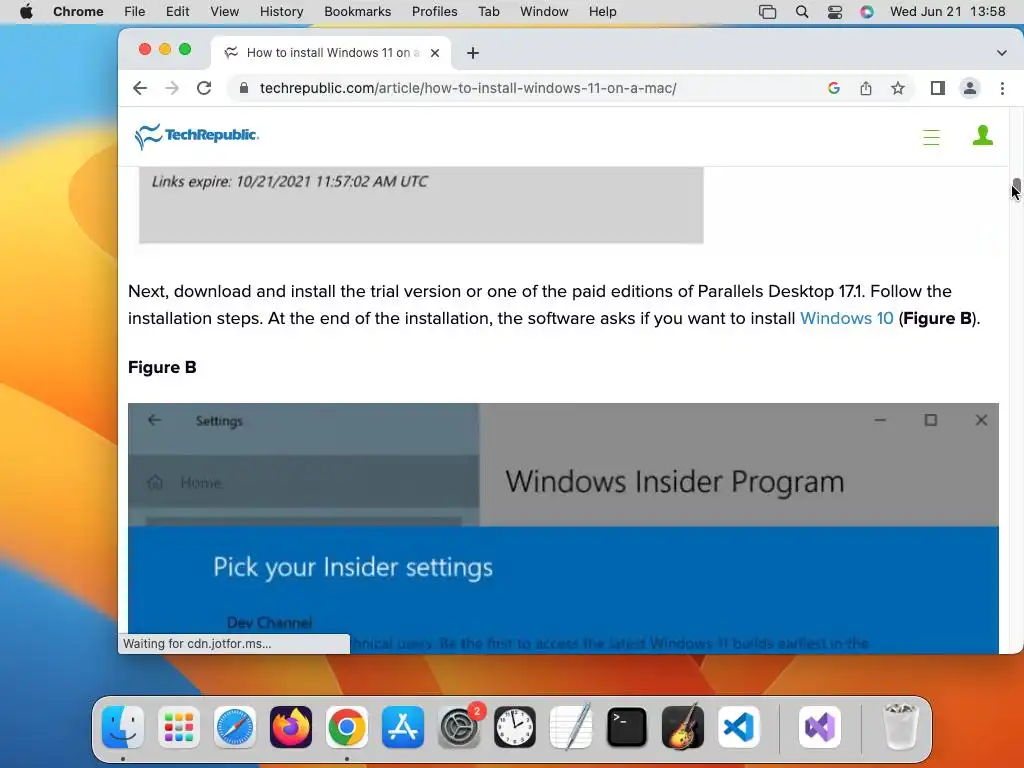This screenshot has width=1024, height=768.
Task: Open System Settings from the Dock
Action: [x=459, y=727]
